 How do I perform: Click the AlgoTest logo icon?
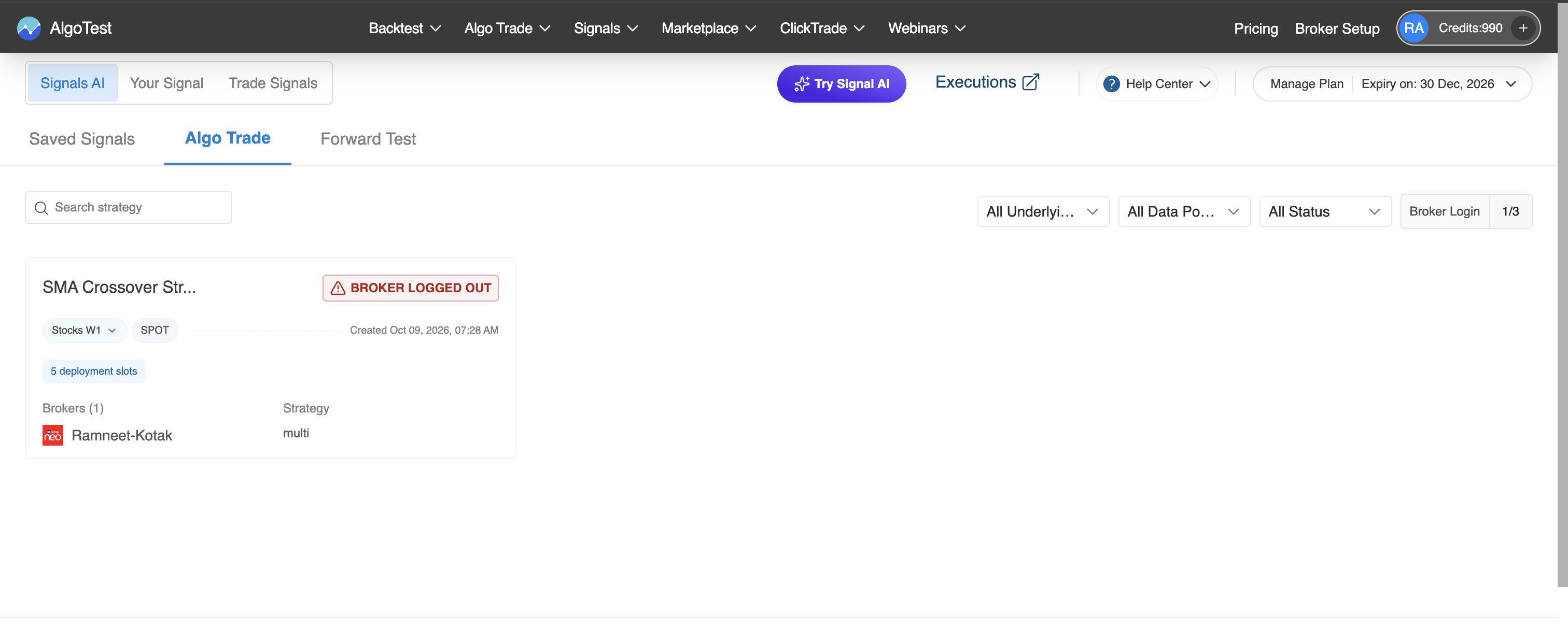(29, 28)
